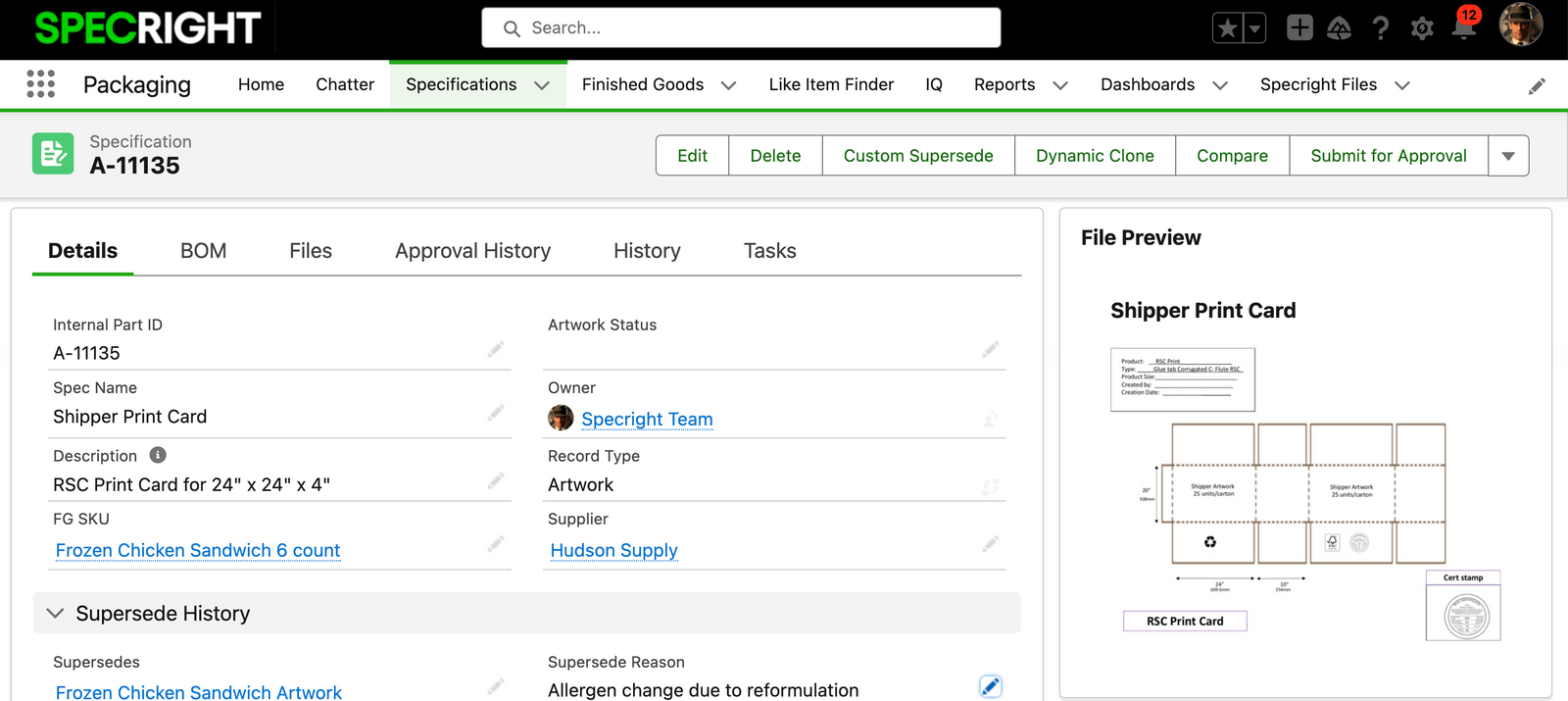Expand more actions dropdown beside Submit for Approval

[1508, 156]
